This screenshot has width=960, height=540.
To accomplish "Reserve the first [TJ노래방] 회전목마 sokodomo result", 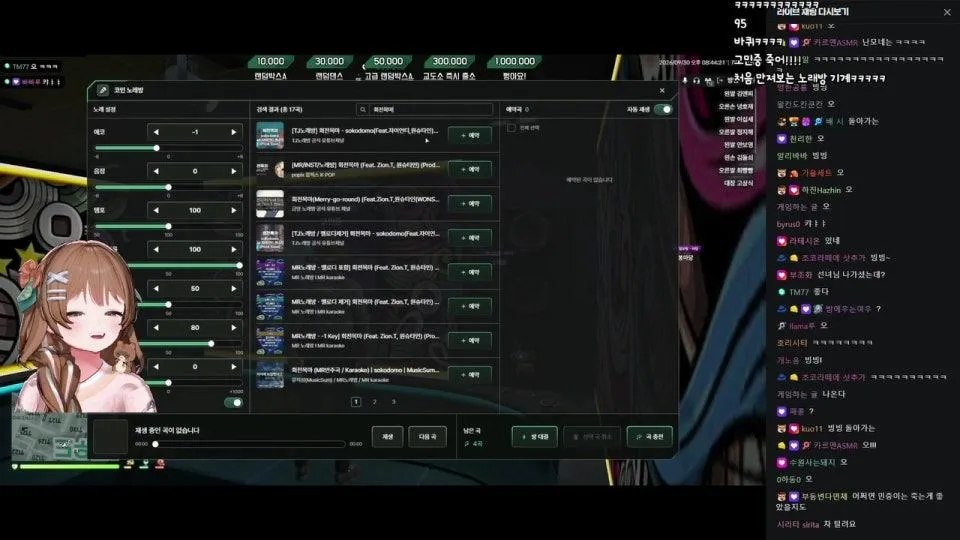I will pyautogui.click(x=470, y=135).
